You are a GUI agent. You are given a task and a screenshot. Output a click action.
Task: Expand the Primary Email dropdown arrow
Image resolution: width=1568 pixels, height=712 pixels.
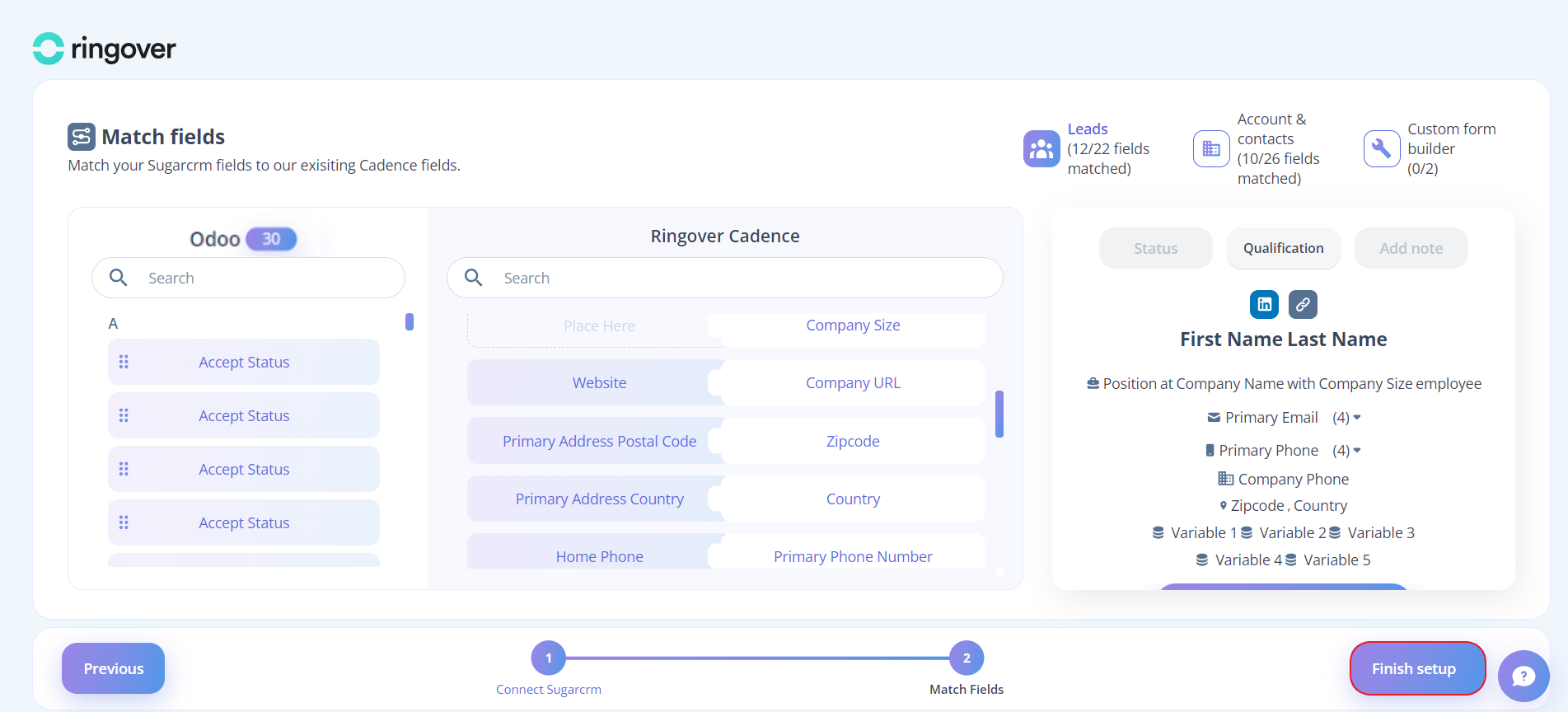[1357, 417]
